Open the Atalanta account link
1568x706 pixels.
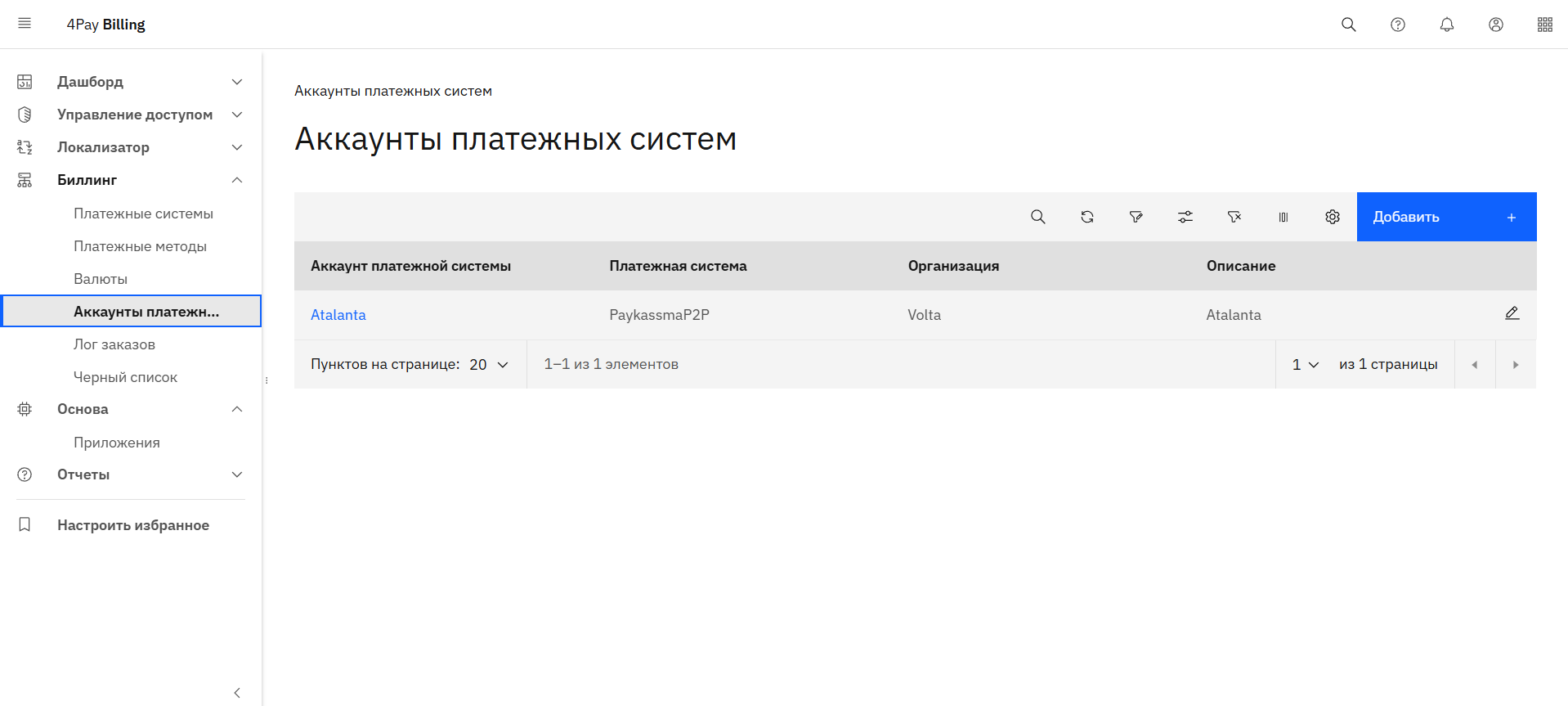click(x=338, y=315)
